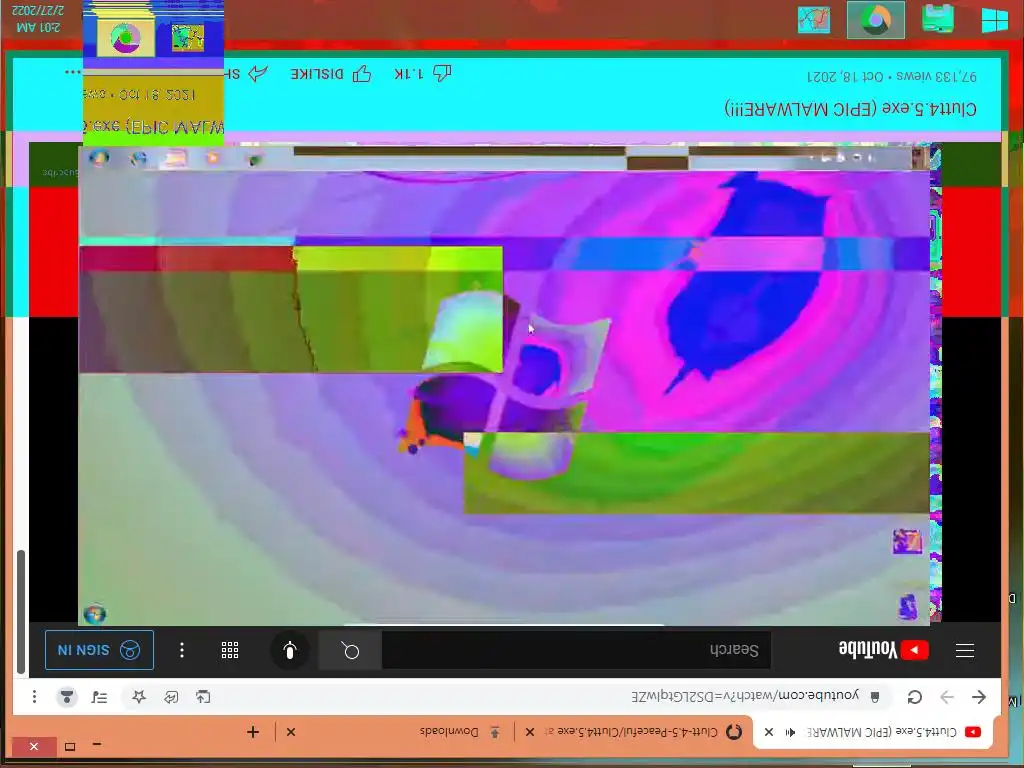
Task: Click the YouTube logo
Action: pos(883,649)
